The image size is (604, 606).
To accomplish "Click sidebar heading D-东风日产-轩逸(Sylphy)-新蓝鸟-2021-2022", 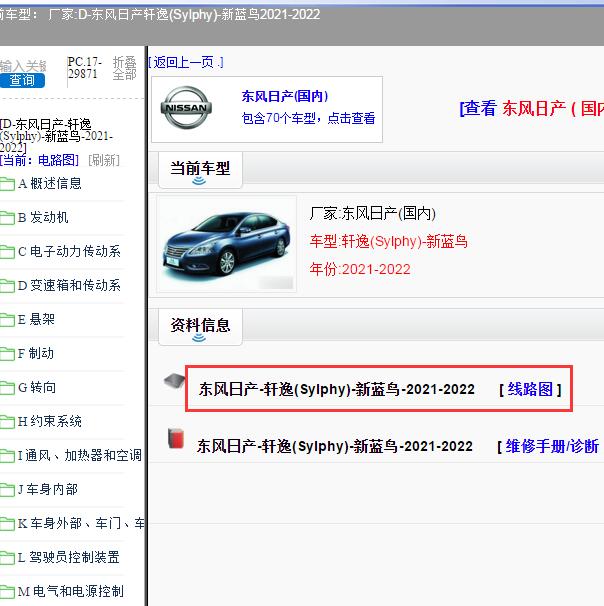I will (x=56, y=136).
